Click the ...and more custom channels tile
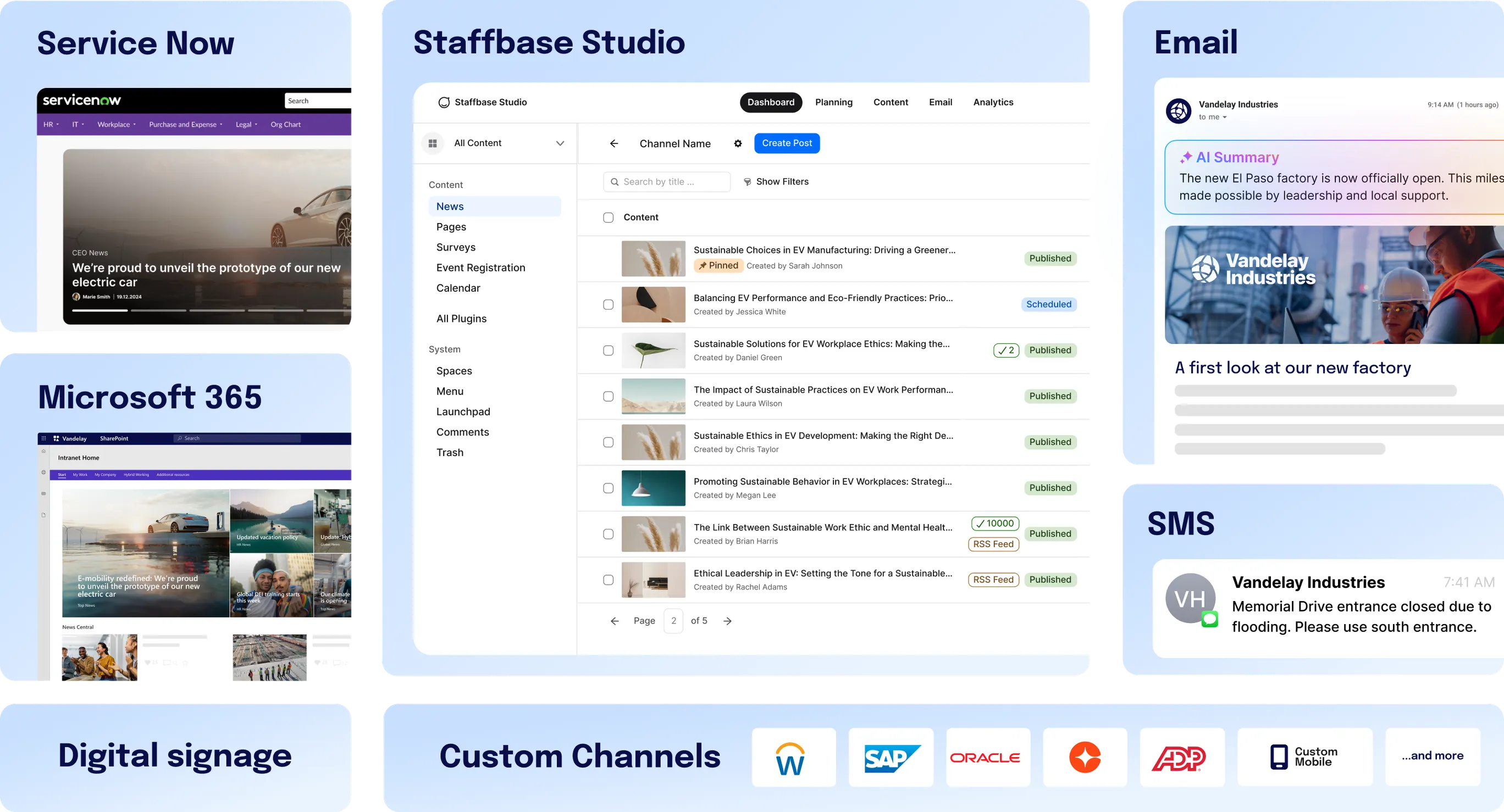 [x=1433, y=757]
